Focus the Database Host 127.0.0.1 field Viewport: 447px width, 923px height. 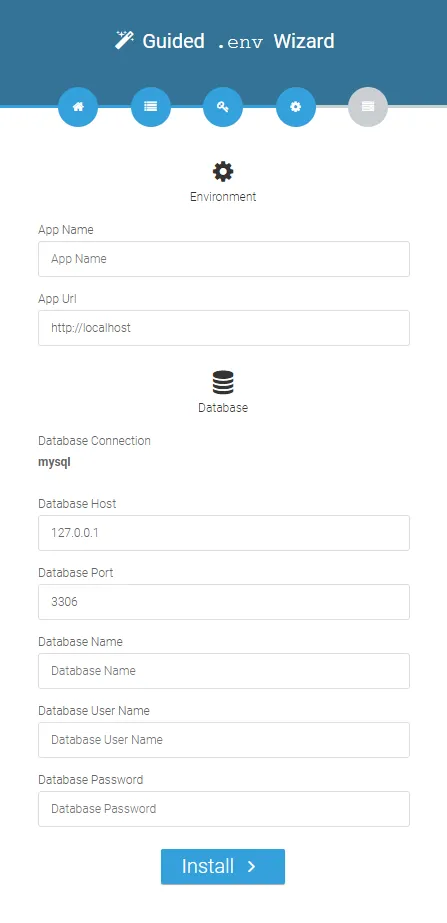pos(224,533)
